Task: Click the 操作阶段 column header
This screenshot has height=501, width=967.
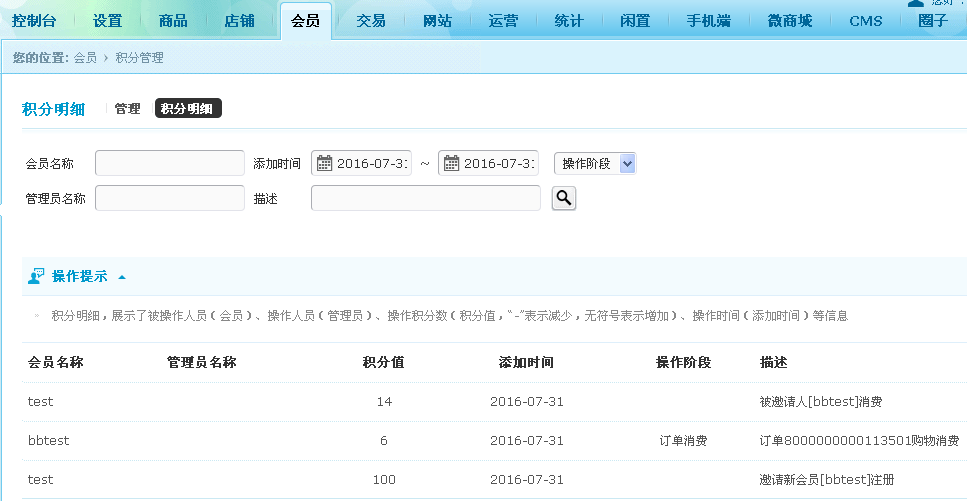Action: pyautogui.click(x=683, y=363)
